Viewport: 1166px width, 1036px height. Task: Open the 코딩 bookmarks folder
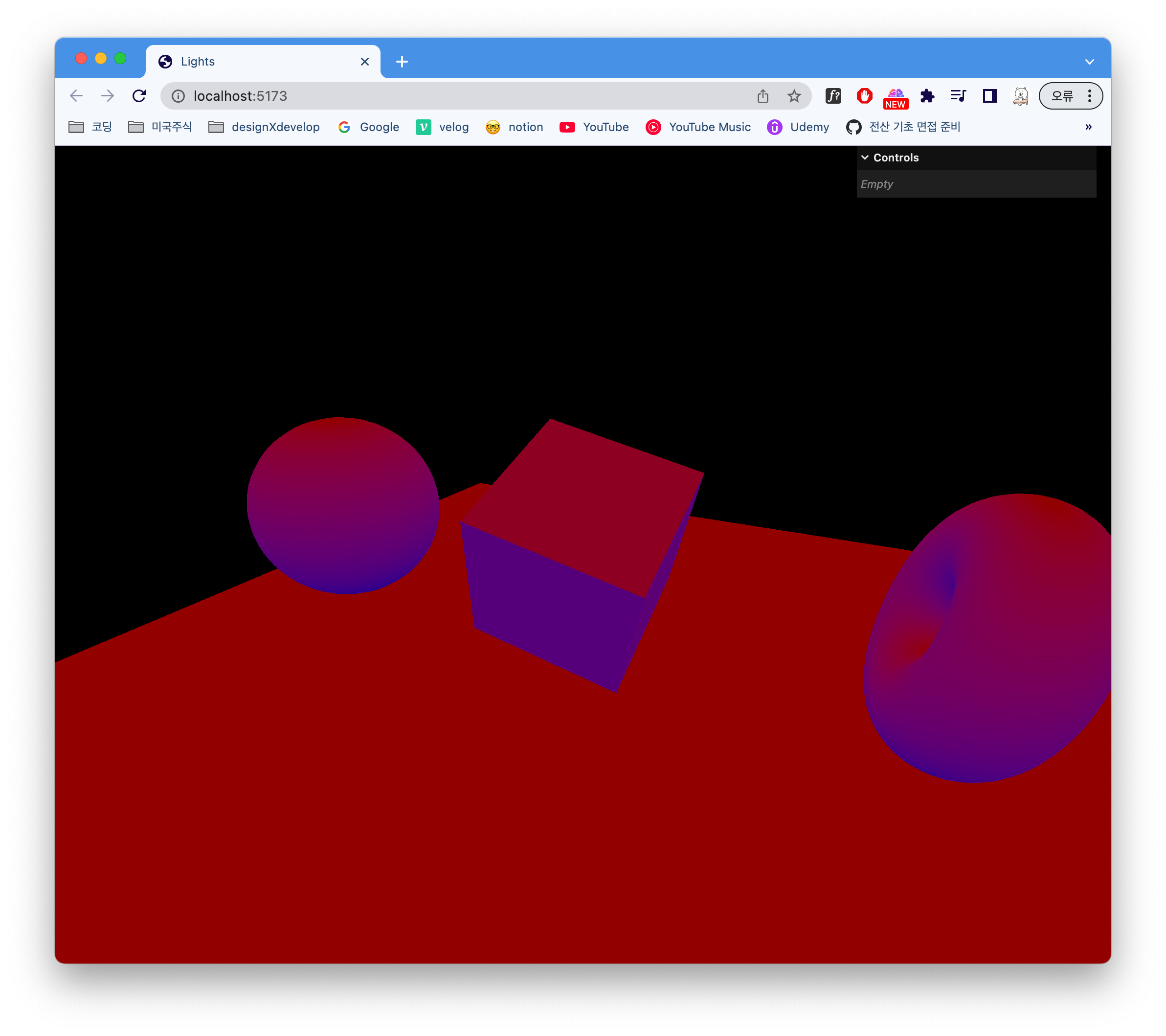[x=90, y=127]
